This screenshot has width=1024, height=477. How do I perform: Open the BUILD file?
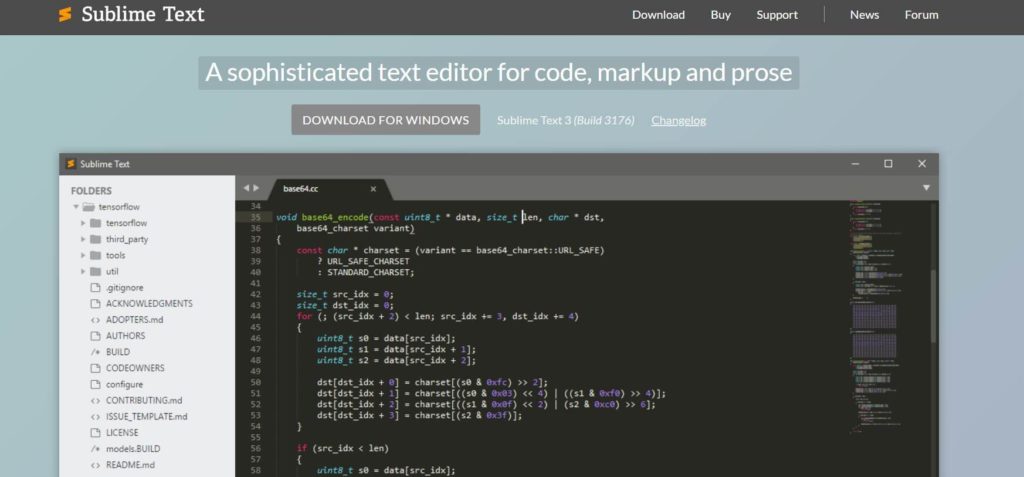tap(118, 352)
